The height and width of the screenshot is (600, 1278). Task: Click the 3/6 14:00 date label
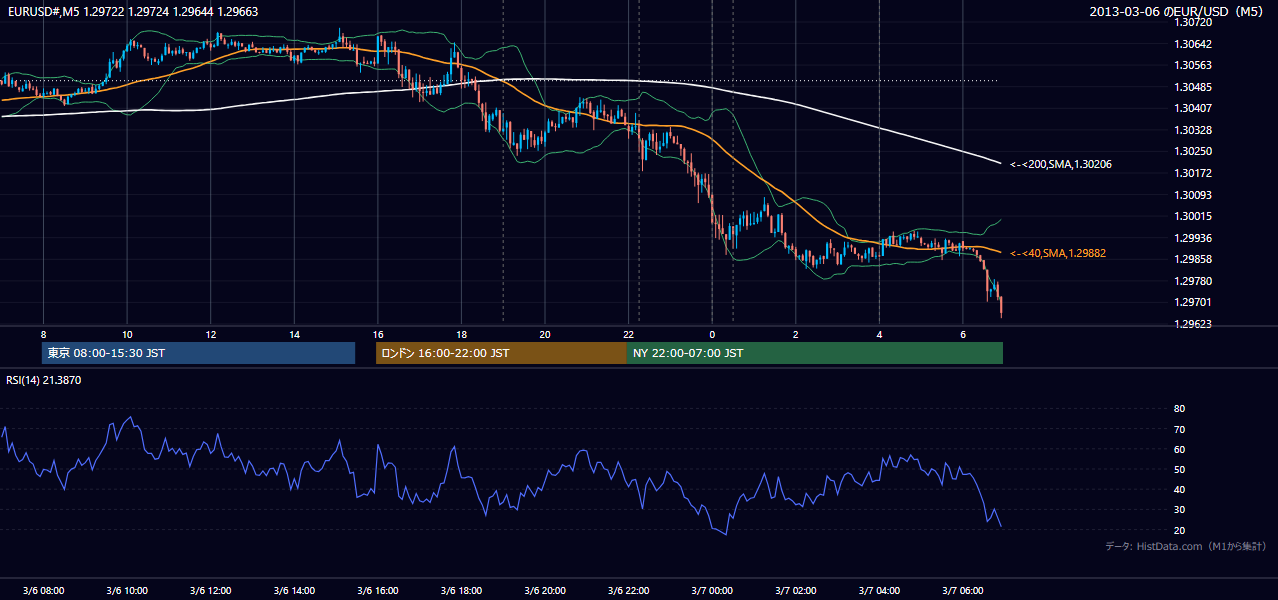tap(294, 590)
